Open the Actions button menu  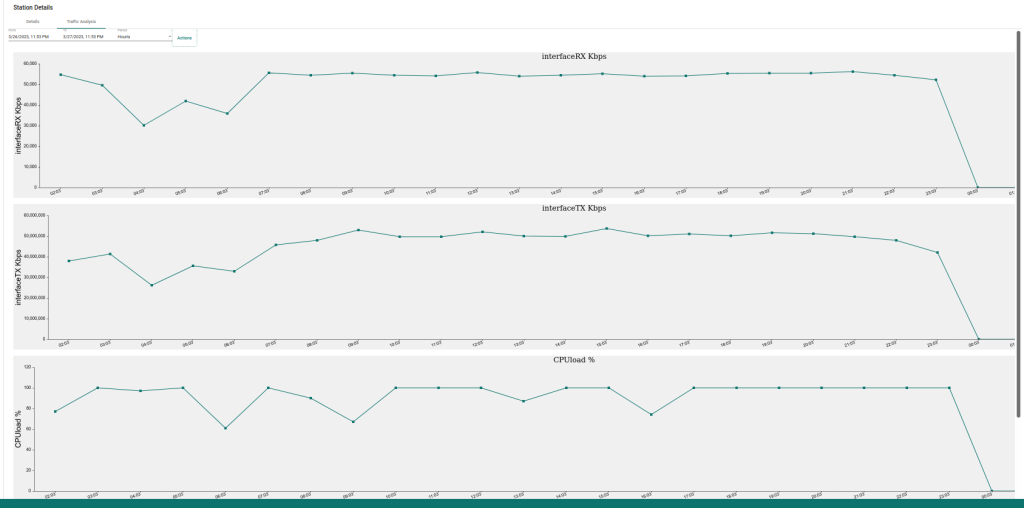click(184, 38)
